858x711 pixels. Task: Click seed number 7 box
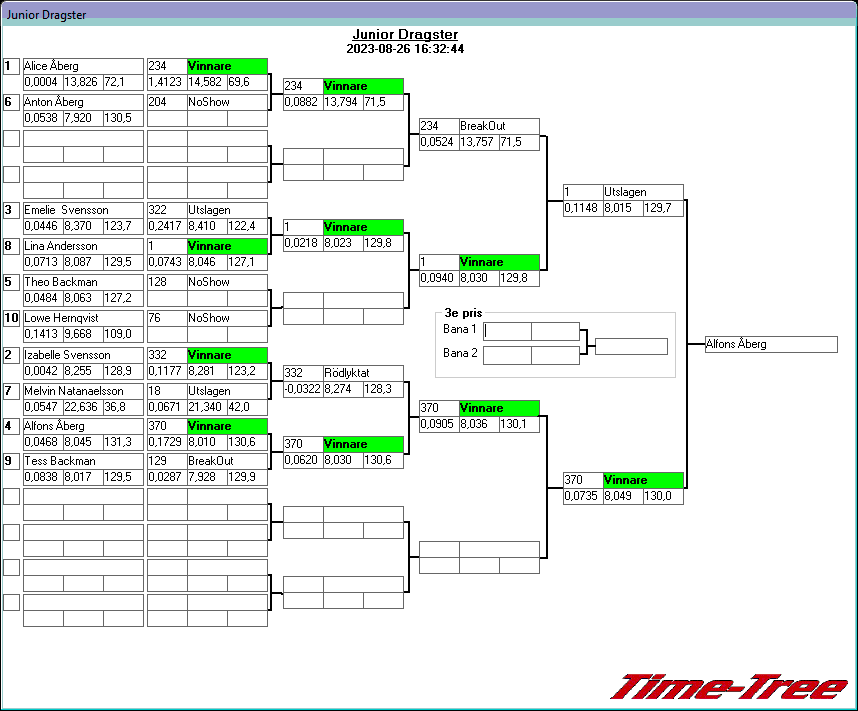tap(11, 391)
